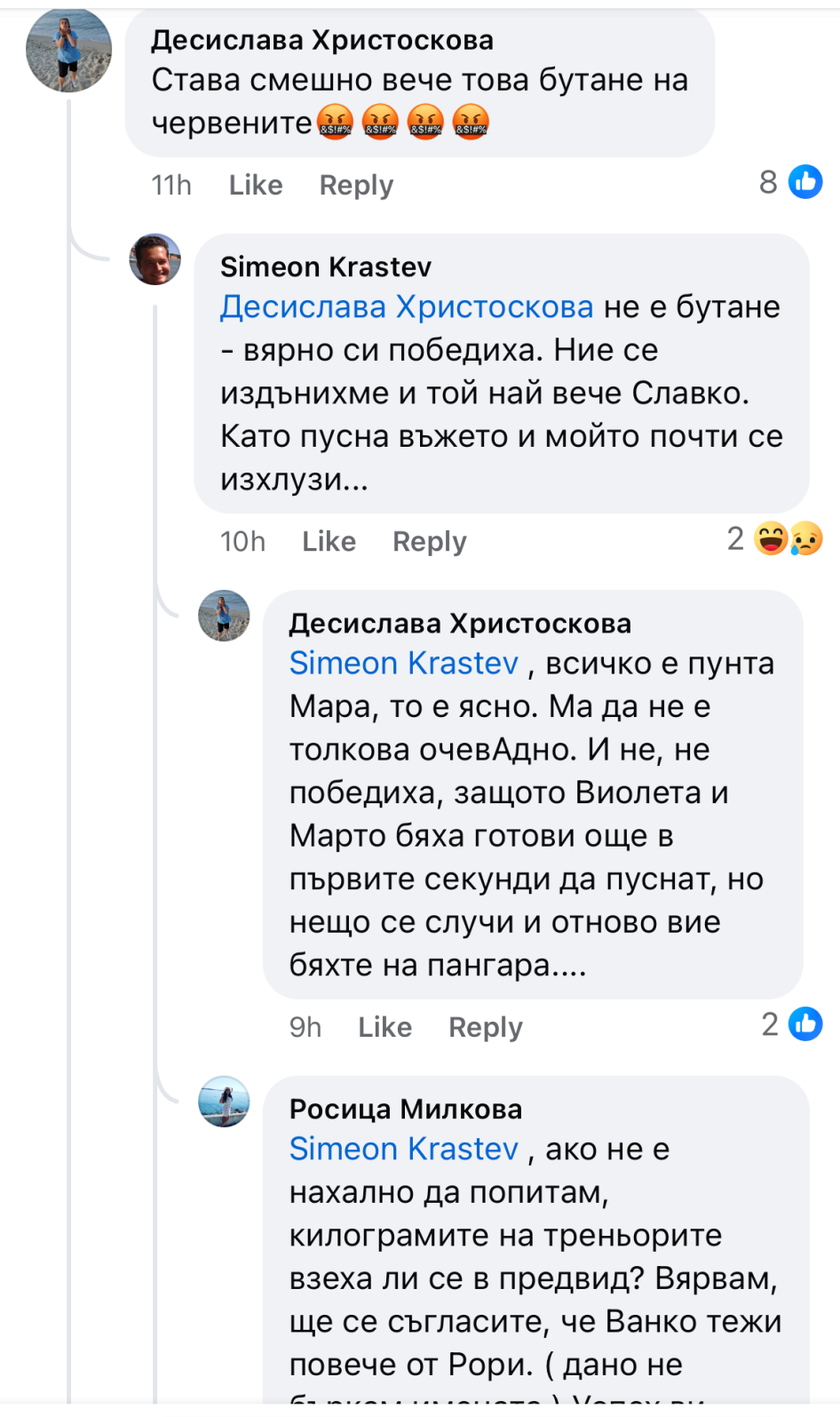Open Simeon Krastev mention in Десислава's reply

point(404,664)
